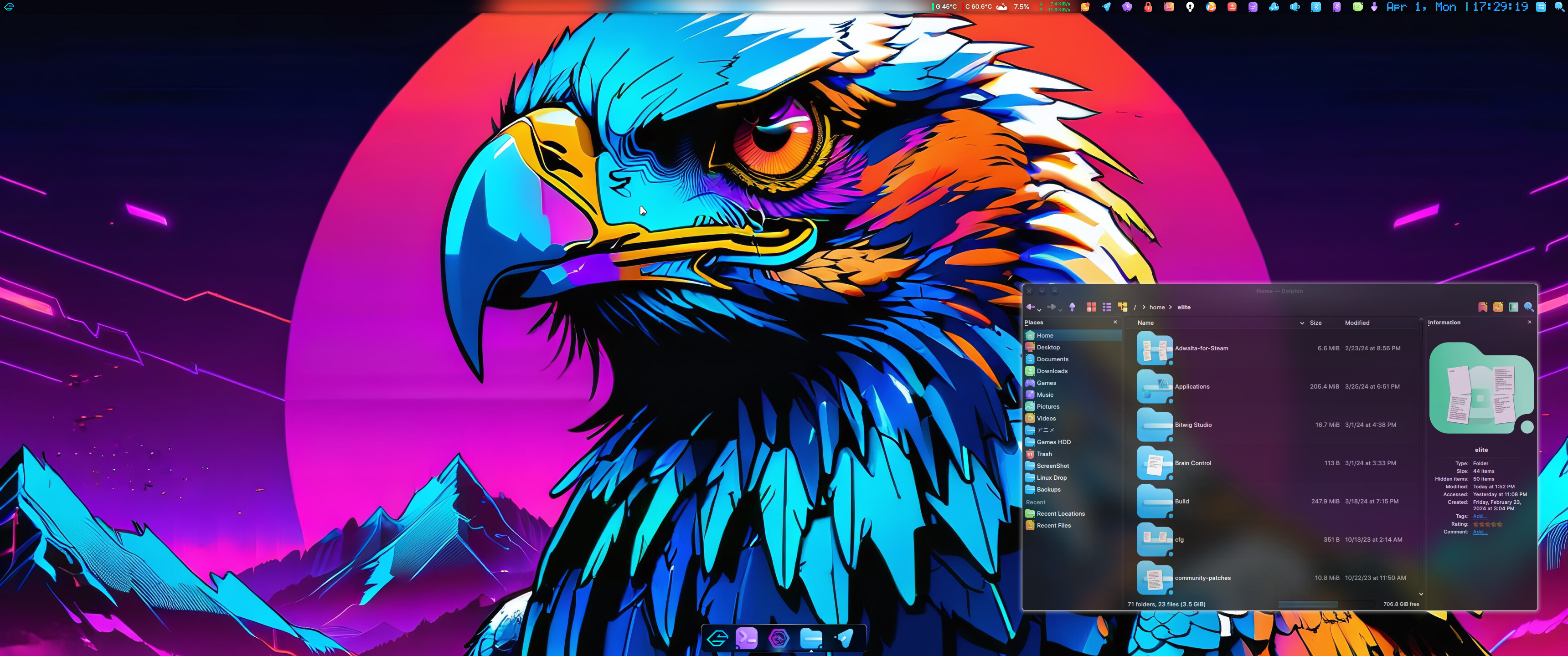Open Recent Files entry
1568x656 pixels.
[x=1073, y=526]
